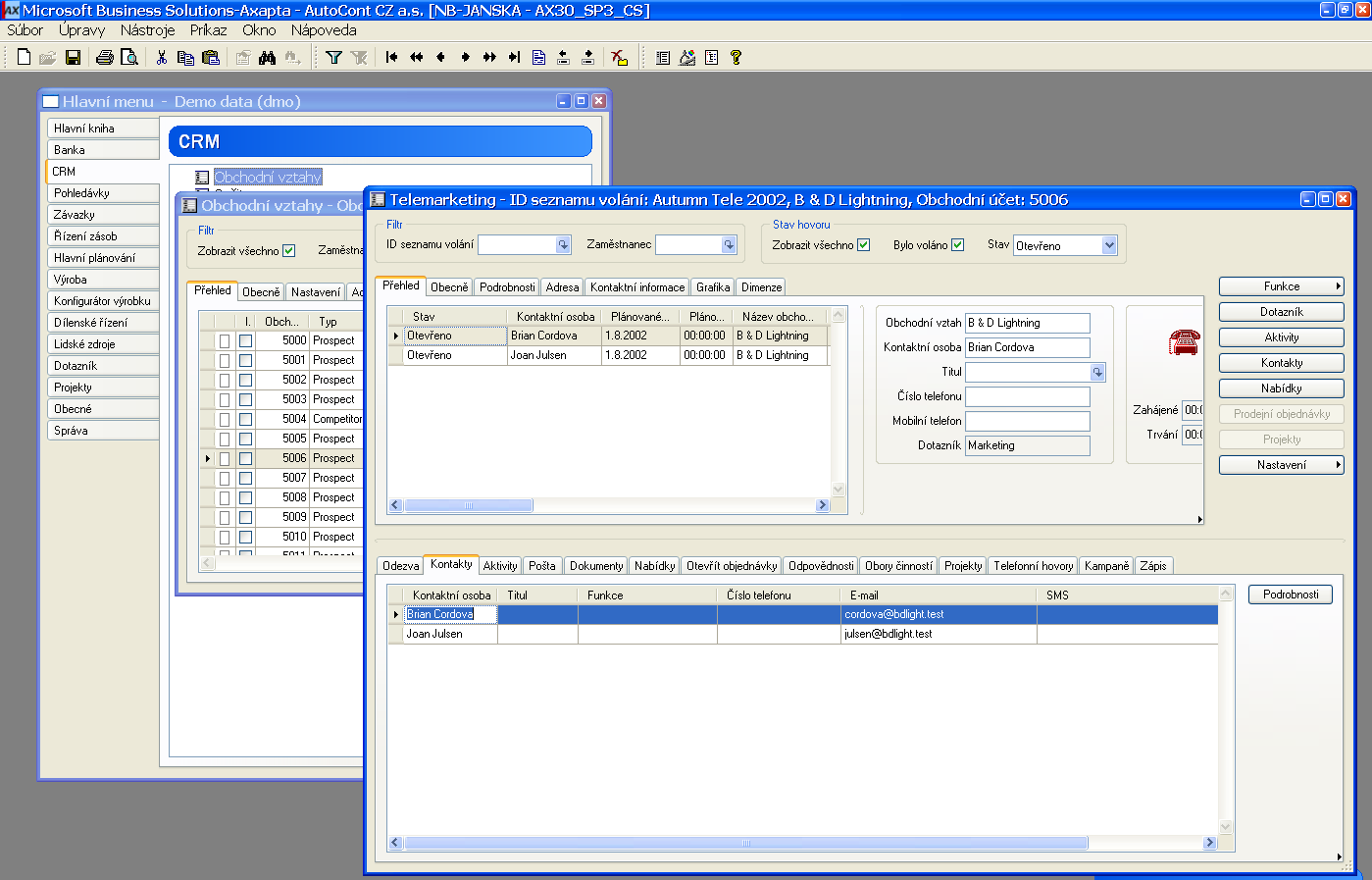Viewport: 1372px width, 880px height.
Task: Click the Dotazník button
Action: pos(1281,312)
